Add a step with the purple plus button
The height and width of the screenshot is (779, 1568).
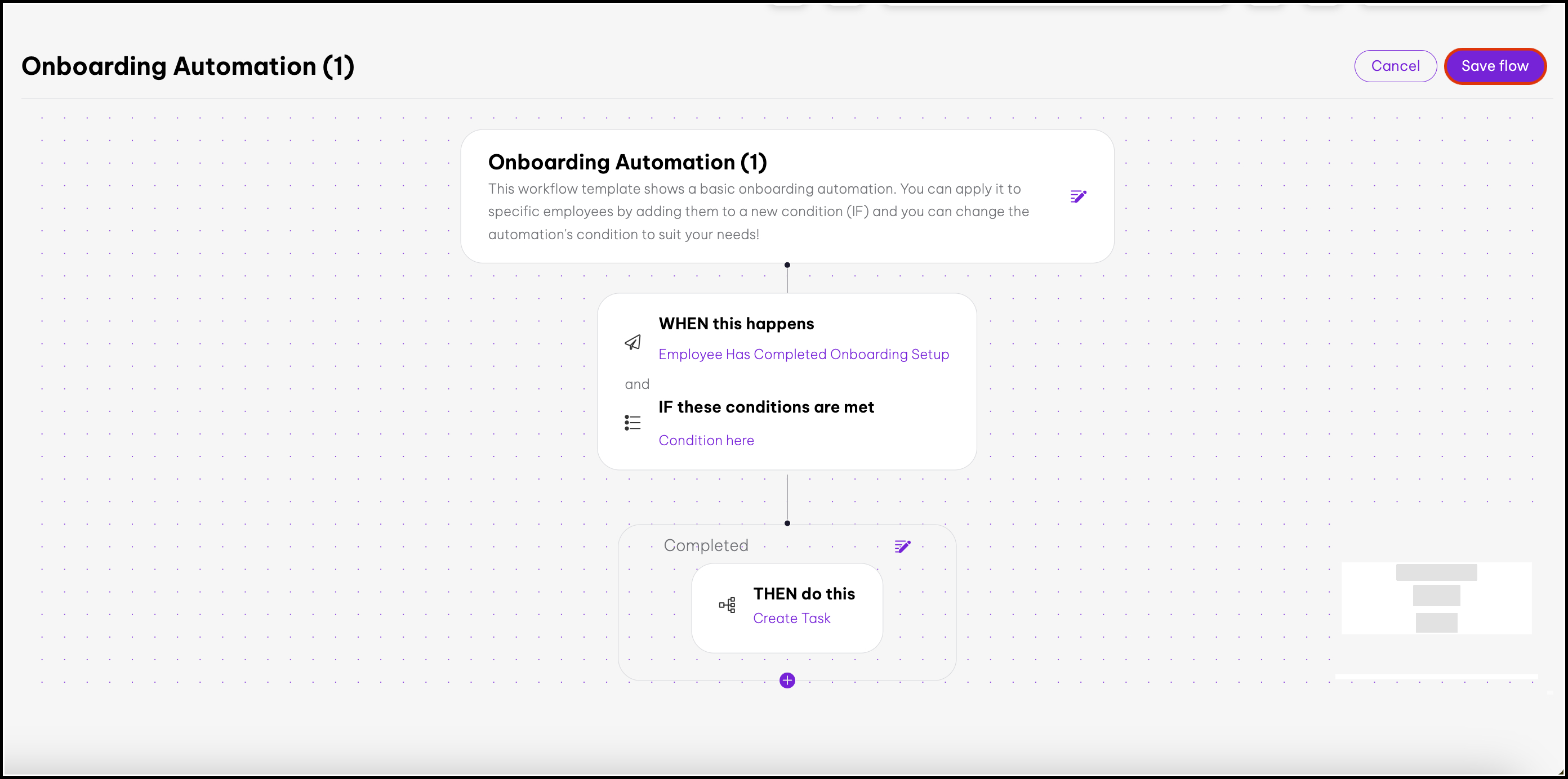point(787,680)
